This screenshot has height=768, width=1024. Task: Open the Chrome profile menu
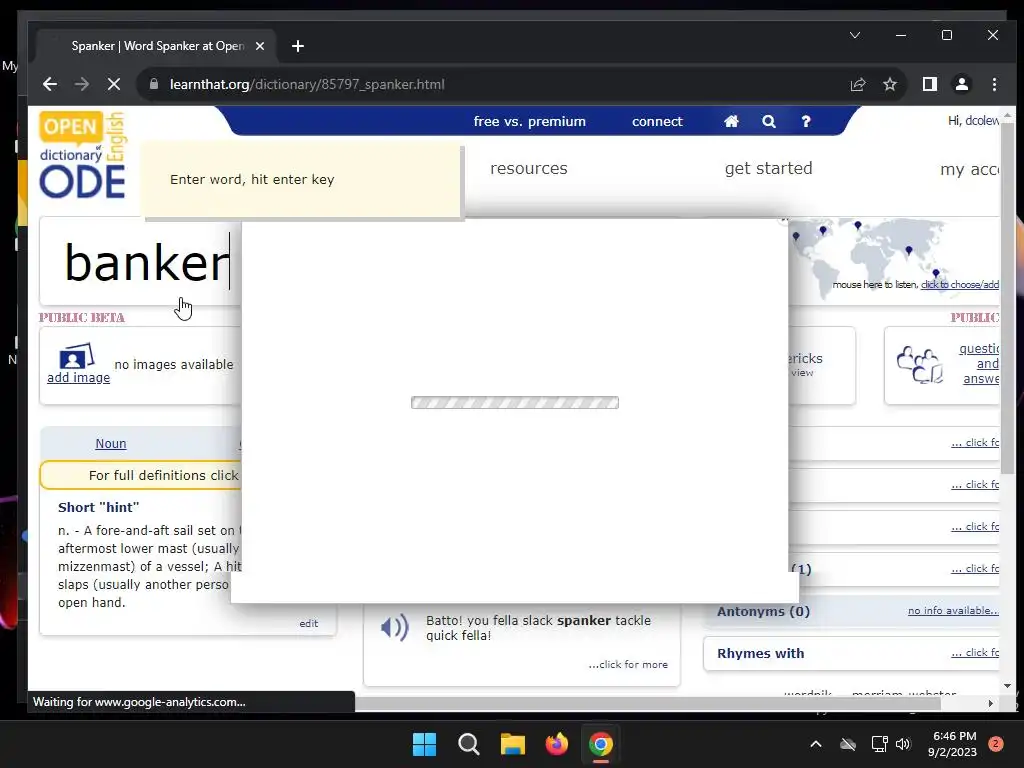(x=961, y=84)
